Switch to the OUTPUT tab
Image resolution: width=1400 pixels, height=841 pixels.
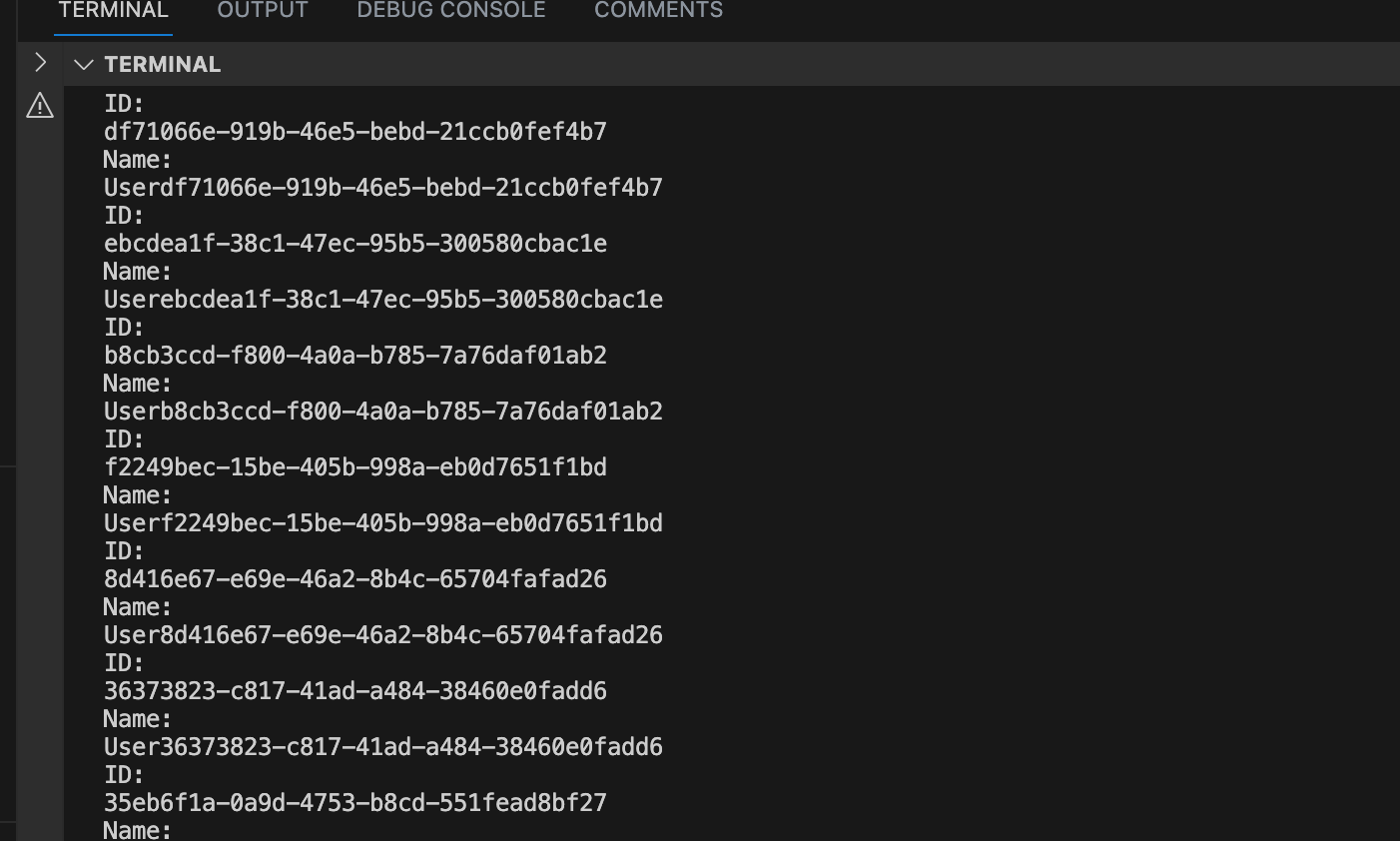262,10
